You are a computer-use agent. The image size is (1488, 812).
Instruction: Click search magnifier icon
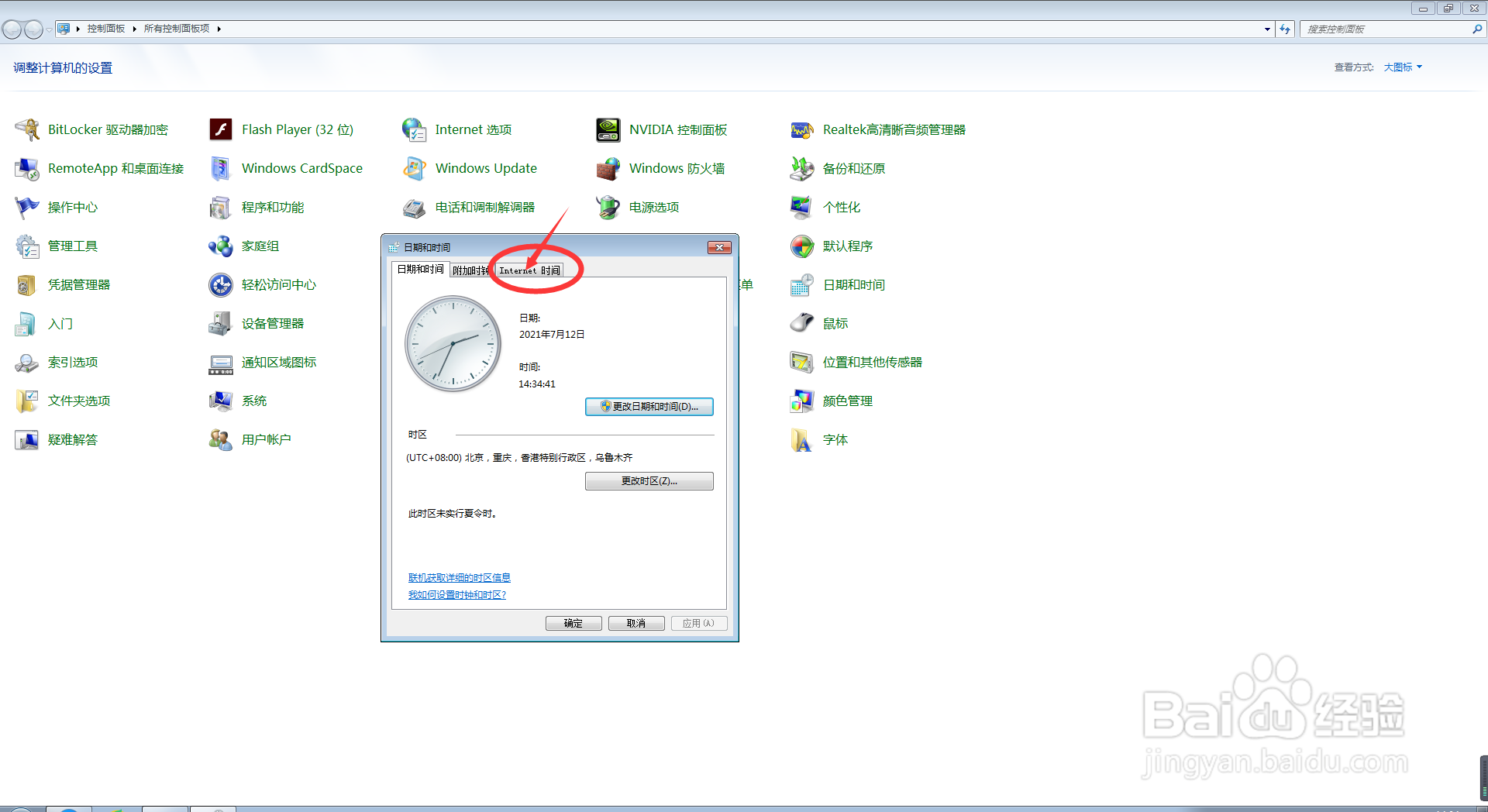click(1477, 29)
